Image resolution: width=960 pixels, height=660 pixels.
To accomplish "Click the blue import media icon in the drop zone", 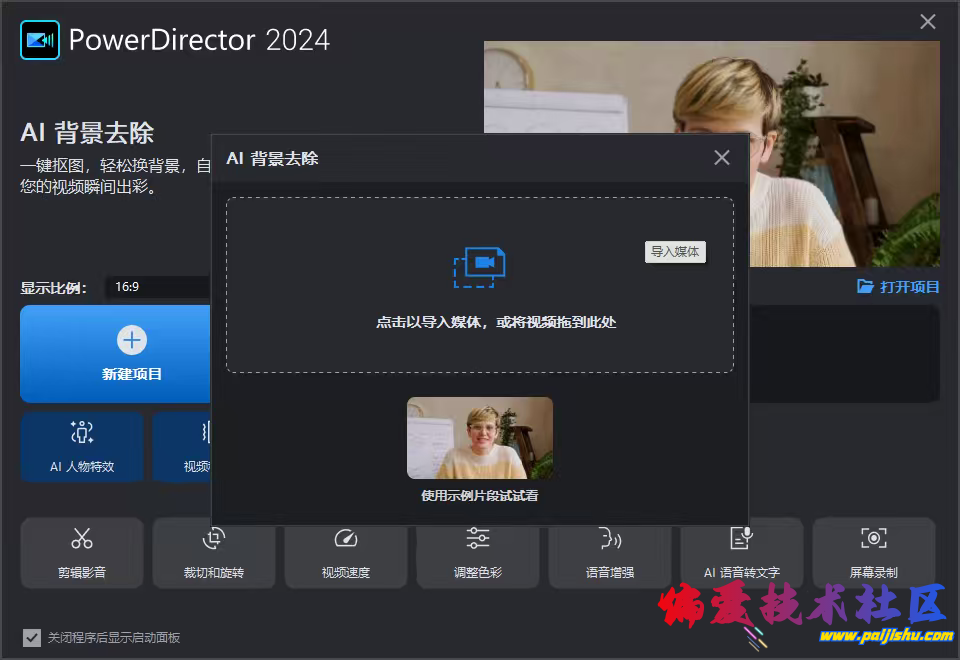I will (x=479, y=267).
